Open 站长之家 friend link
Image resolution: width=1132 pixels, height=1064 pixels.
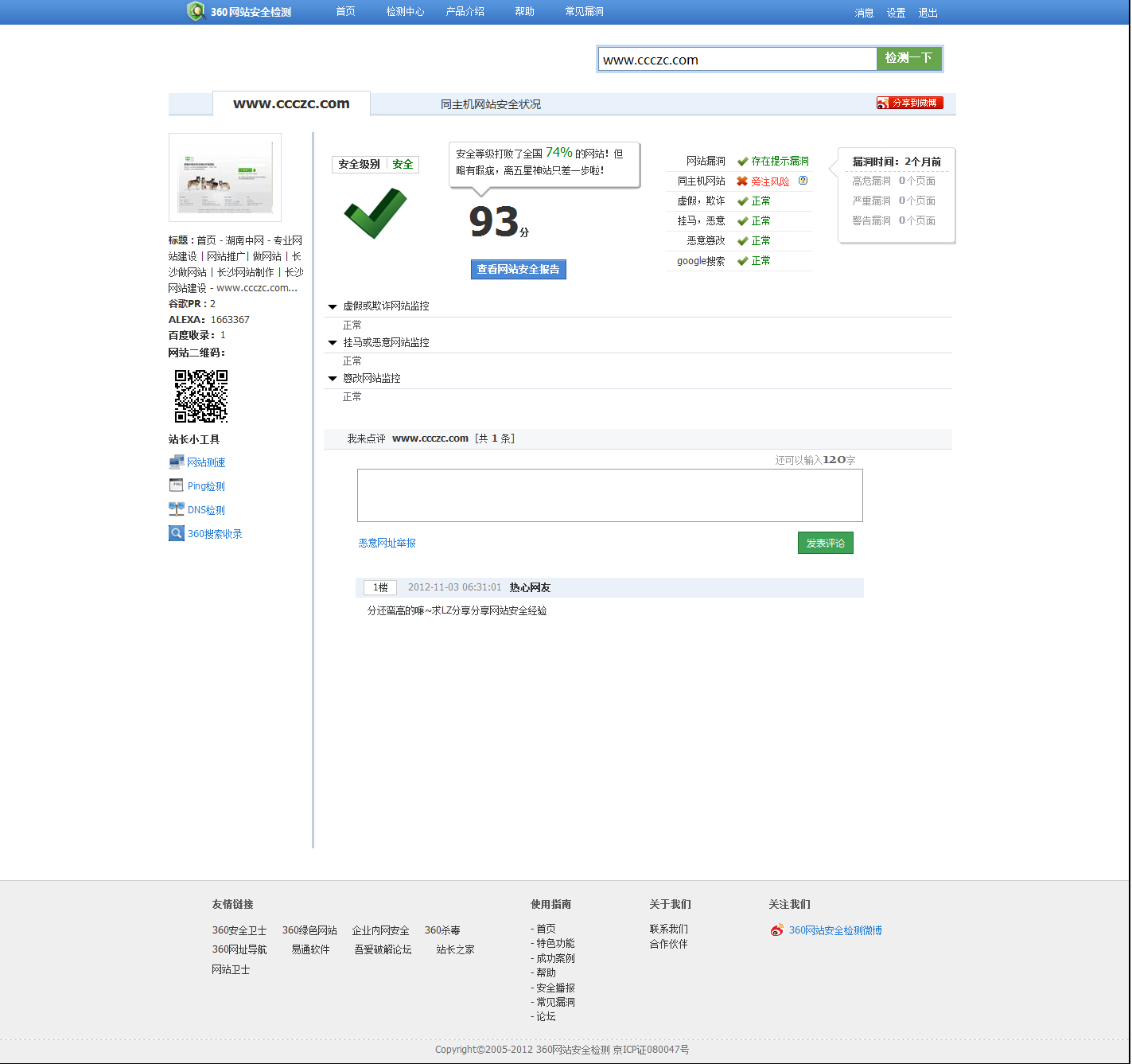[x=455, y=949]
